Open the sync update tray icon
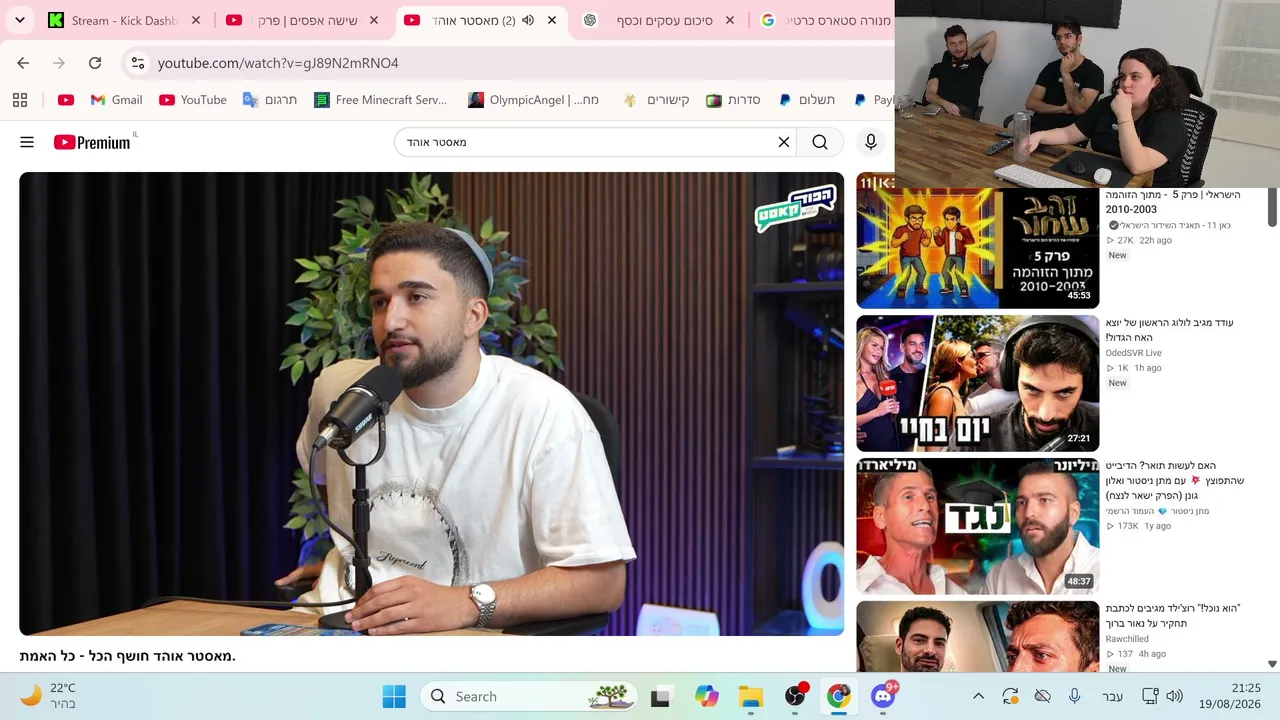 pyautogui.click(x=1010, y=696)
